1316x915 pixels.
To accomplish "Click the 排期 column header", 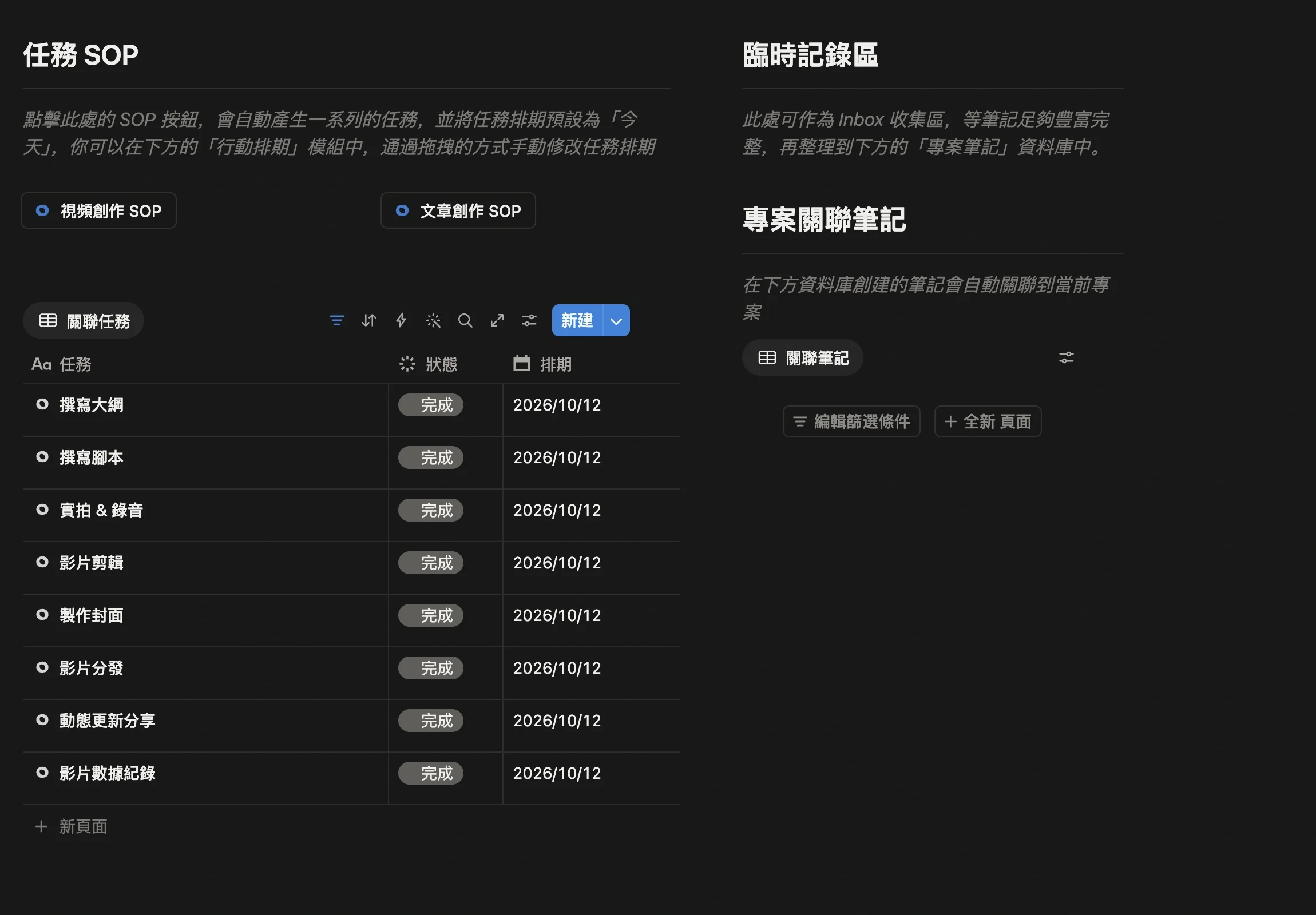I will [591, 364].
